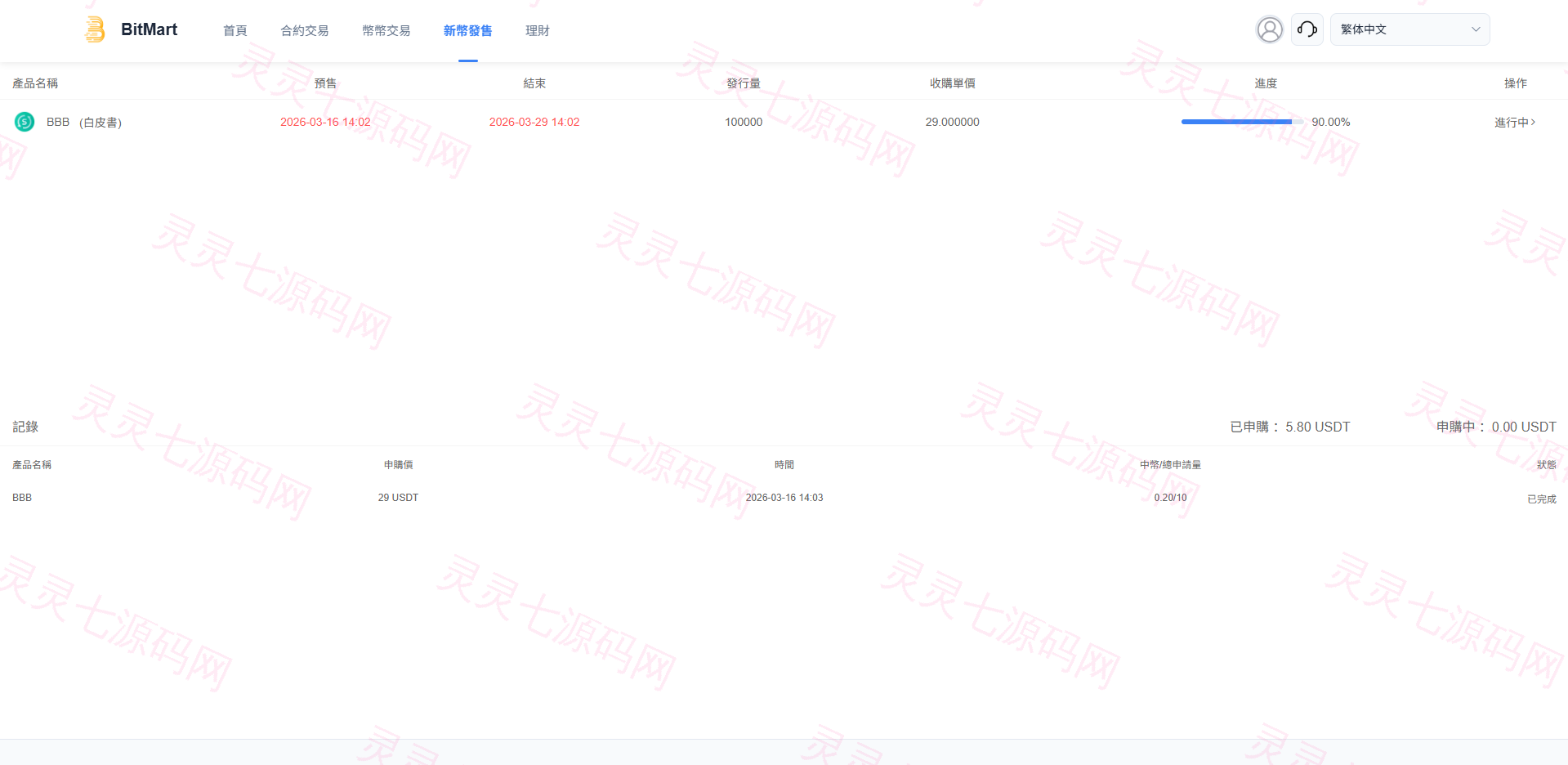
Task: Open the 白皮書 whitepaper link
Action: [x=101, y=122]
